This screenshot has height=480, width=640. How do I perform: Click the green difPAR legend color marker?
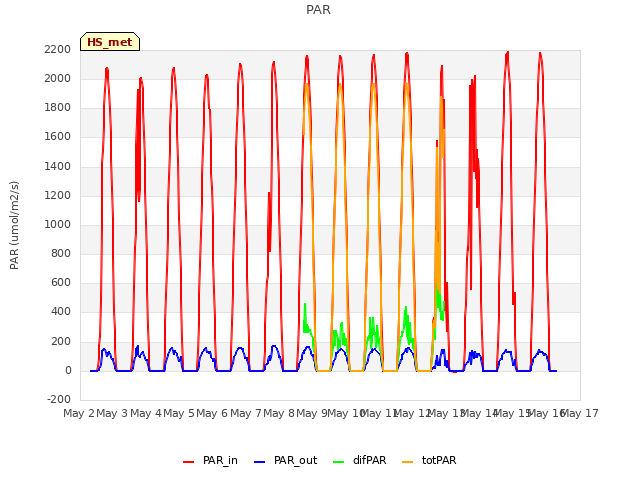click(x=338, y=462)
